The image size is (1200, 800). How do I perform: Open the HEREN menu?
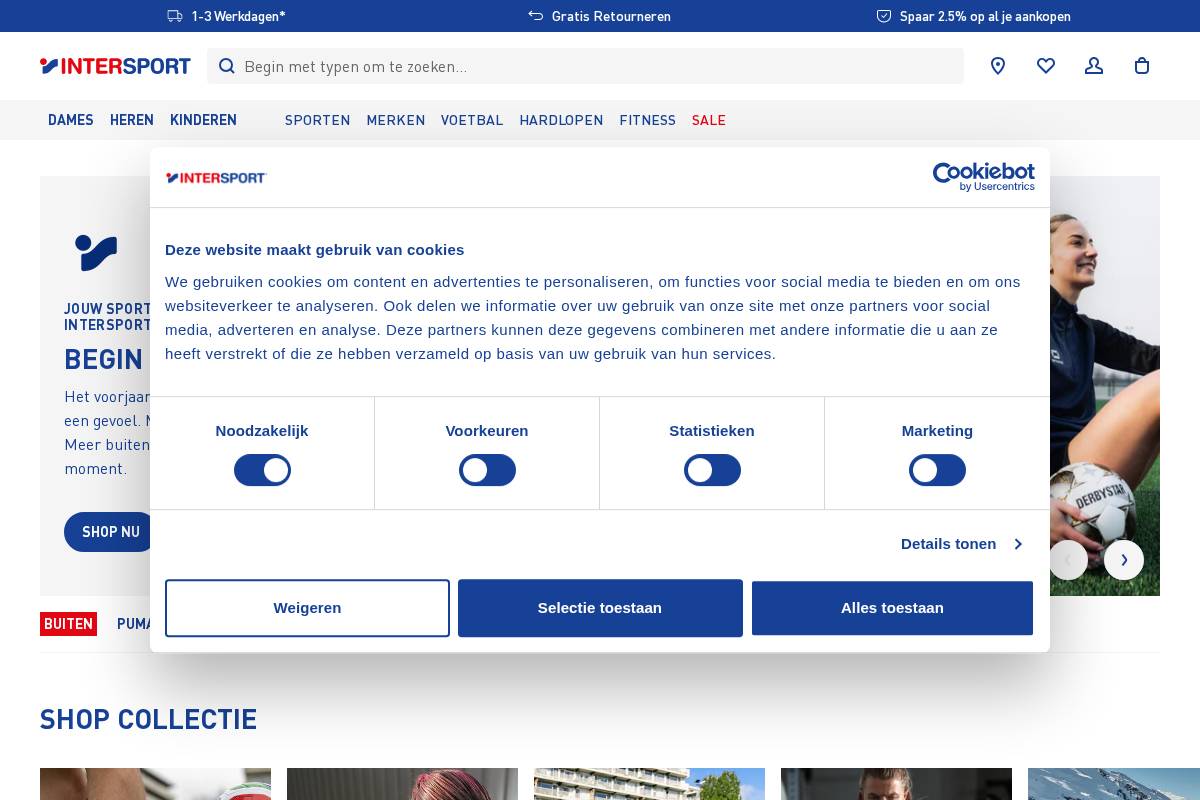coord(132,120)
